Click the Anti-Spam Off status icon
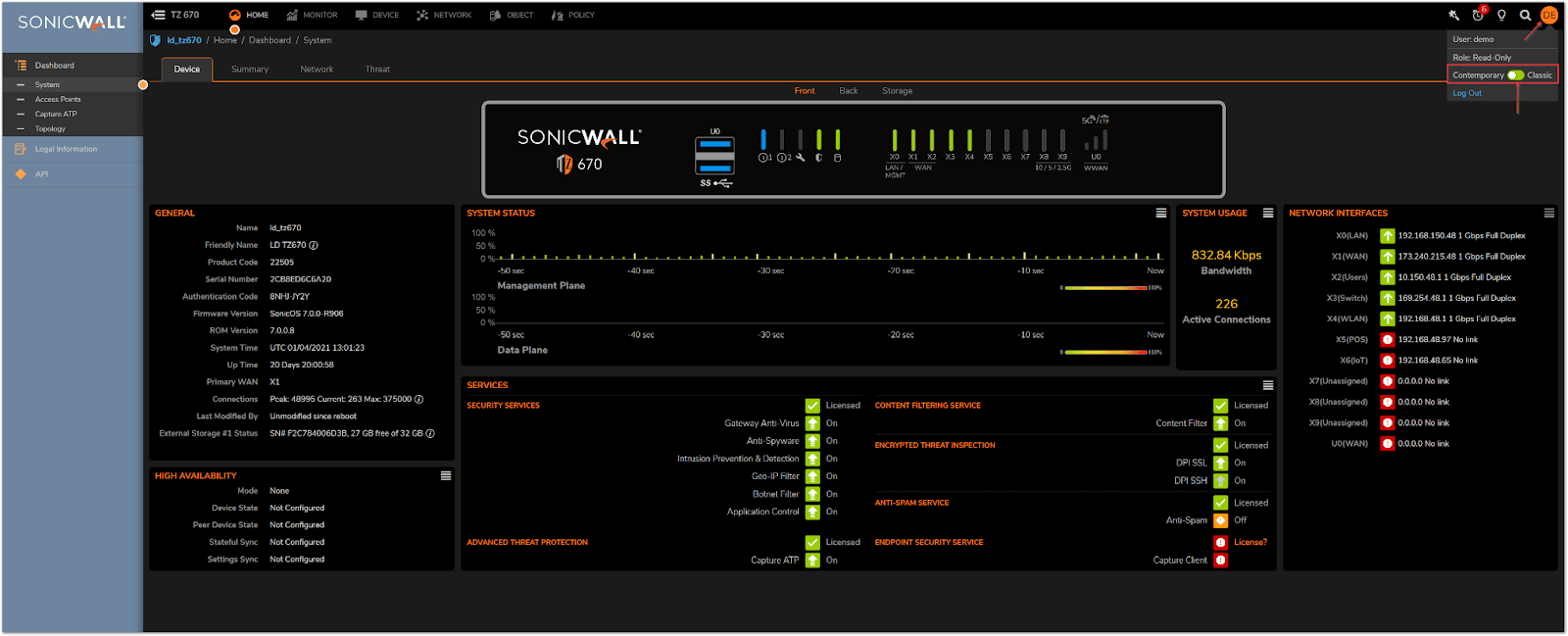Screen dimensions: 1568x636 coord(1221,520)
